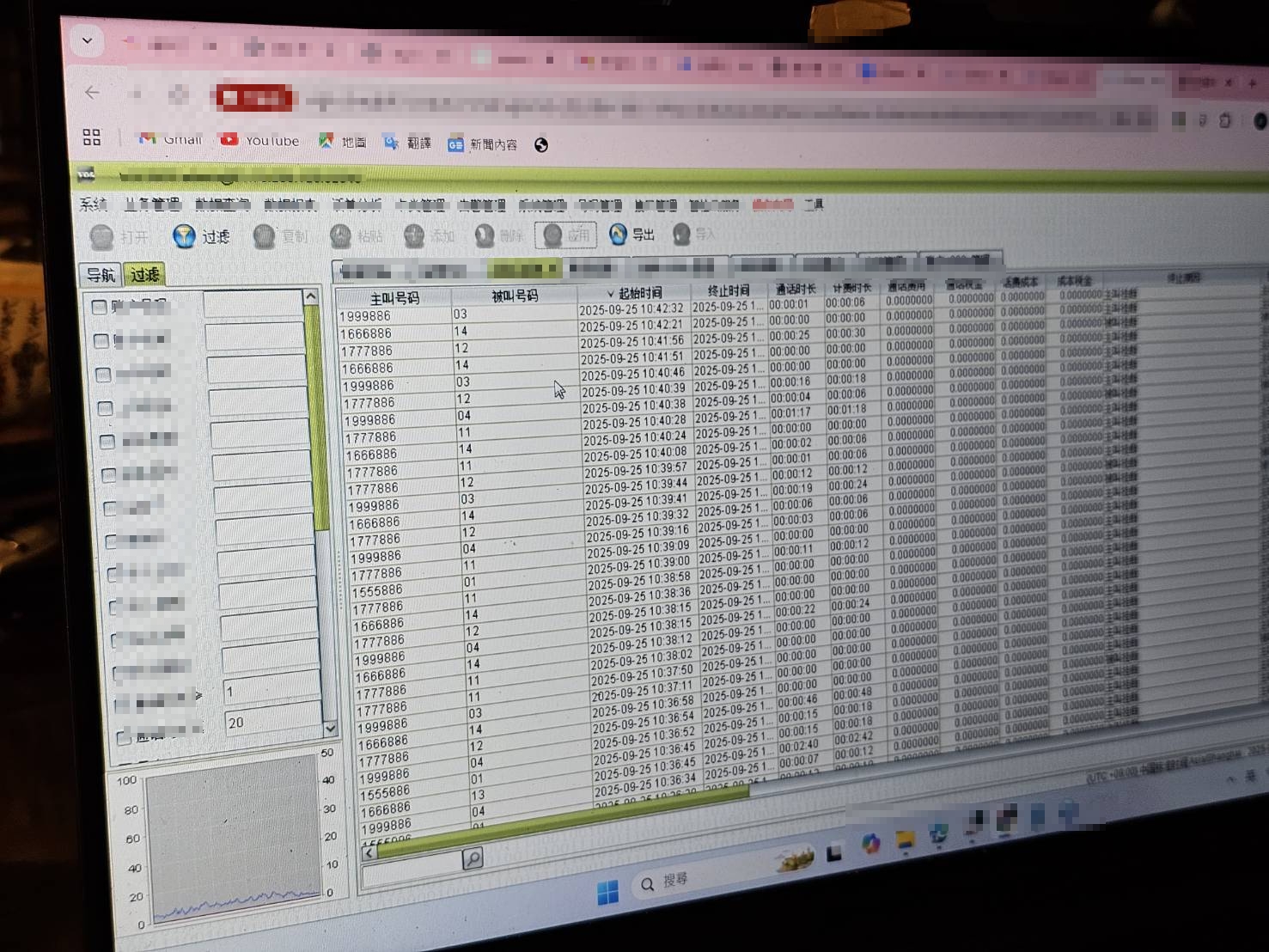1269x952 pixels.
Task: Click the Windows Start button
Action: pos(607,893)
